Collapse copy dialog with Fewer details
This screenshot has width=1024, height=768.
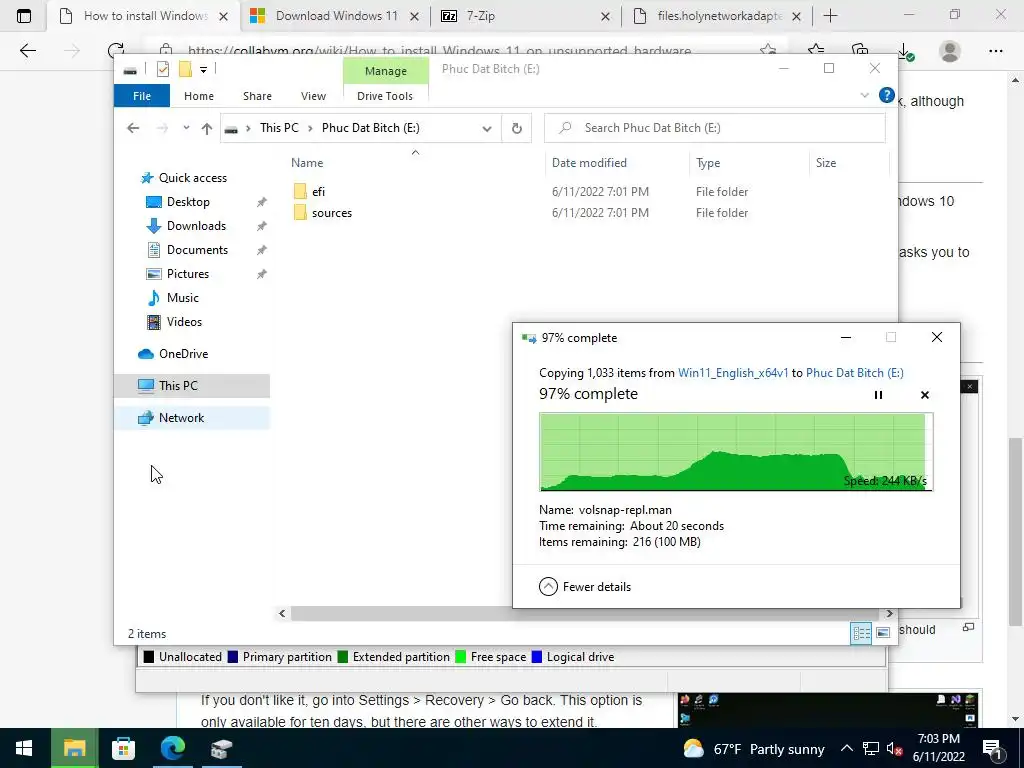(585, 586)
